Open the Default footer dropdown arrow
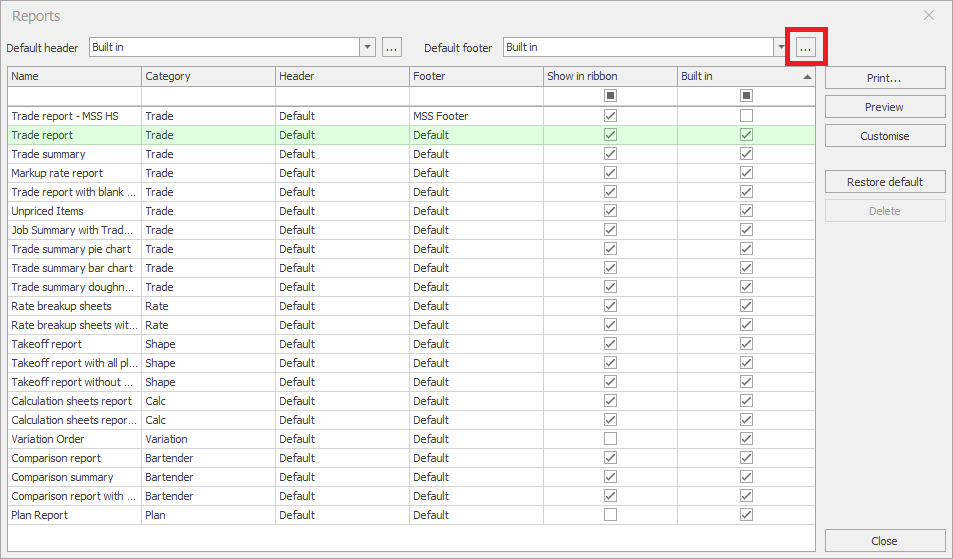This screenshot has height=559, width=953. click(780, 48)
